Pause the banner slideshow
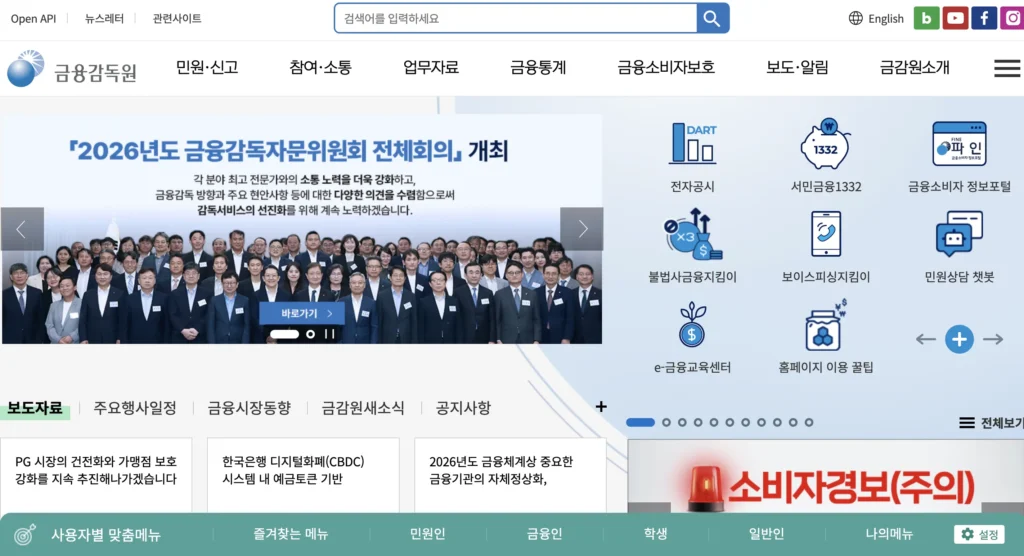Image resolution: width=1024 pixels, height=556 pixels. tap(330, 334)
